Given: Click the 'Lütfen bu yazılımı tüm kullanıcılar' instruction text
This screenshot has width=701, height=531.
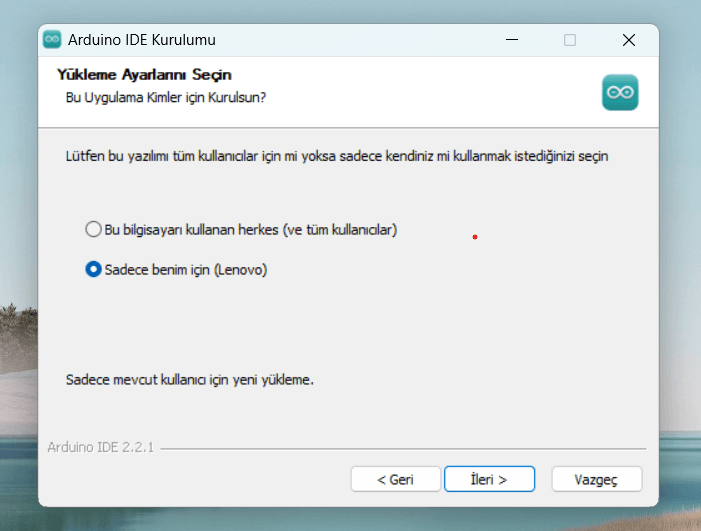Looking at the screenshot, I should point(337,156).
